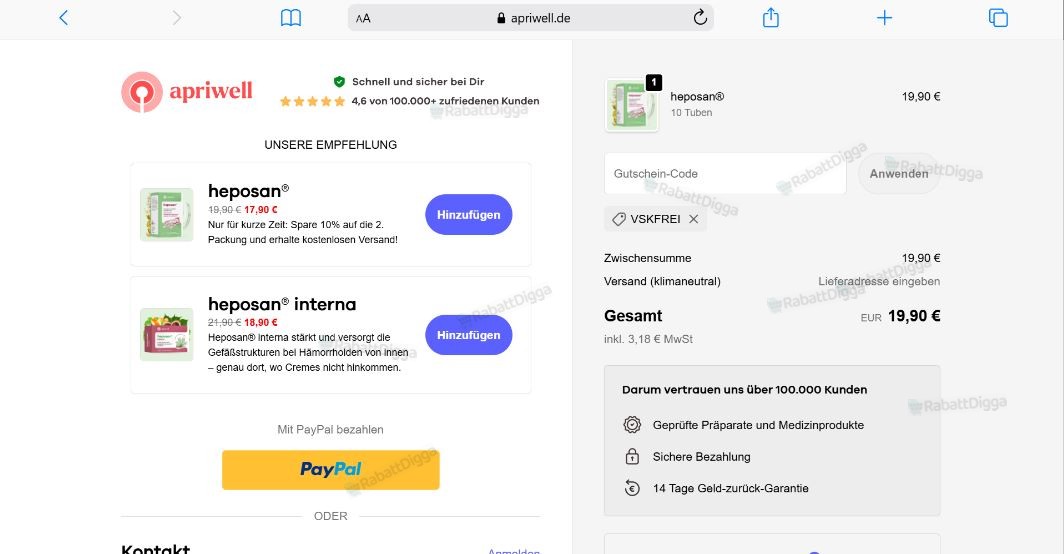
Task: Select the heposan recommendation product image
Action: tap(166, 215)
